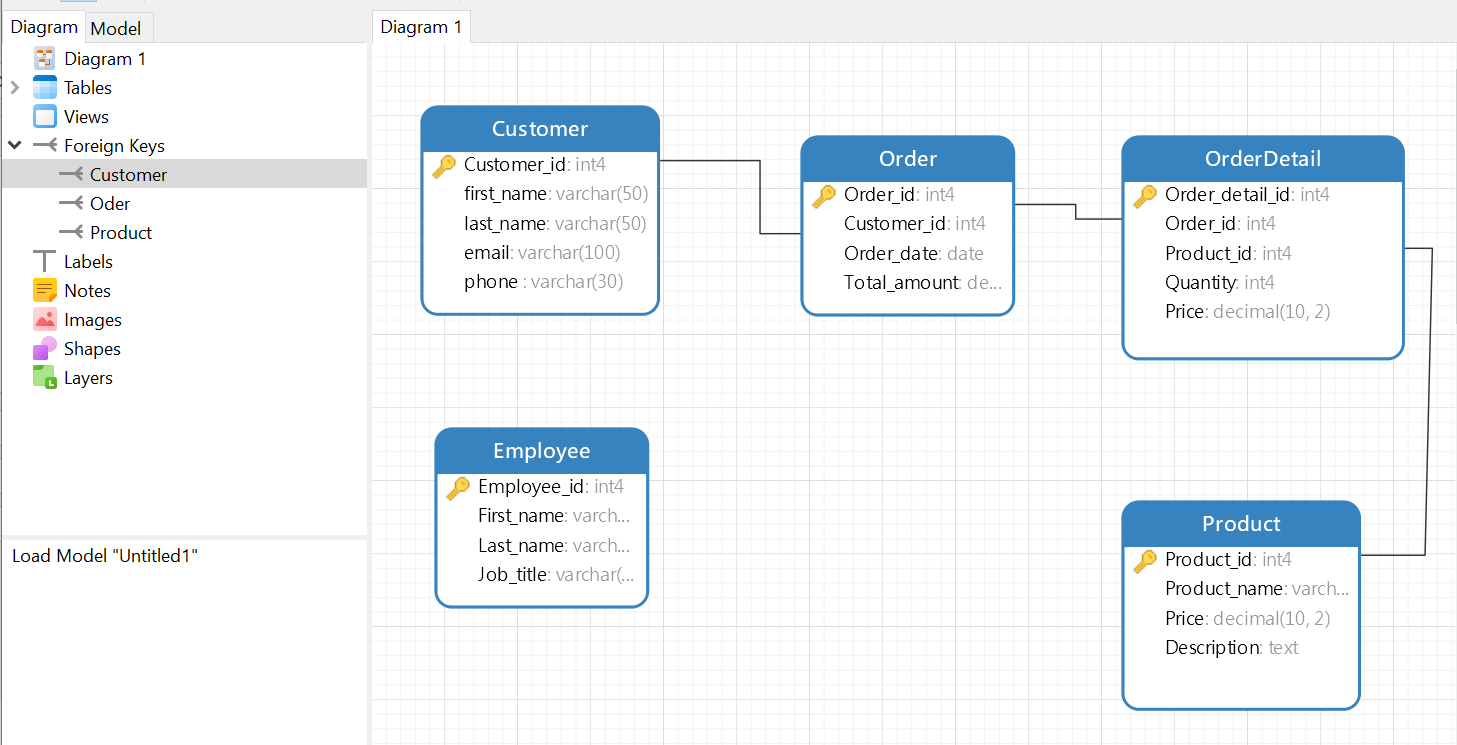Click the yellow Notes icon
1457x745 pixels.
pos(45,291)
